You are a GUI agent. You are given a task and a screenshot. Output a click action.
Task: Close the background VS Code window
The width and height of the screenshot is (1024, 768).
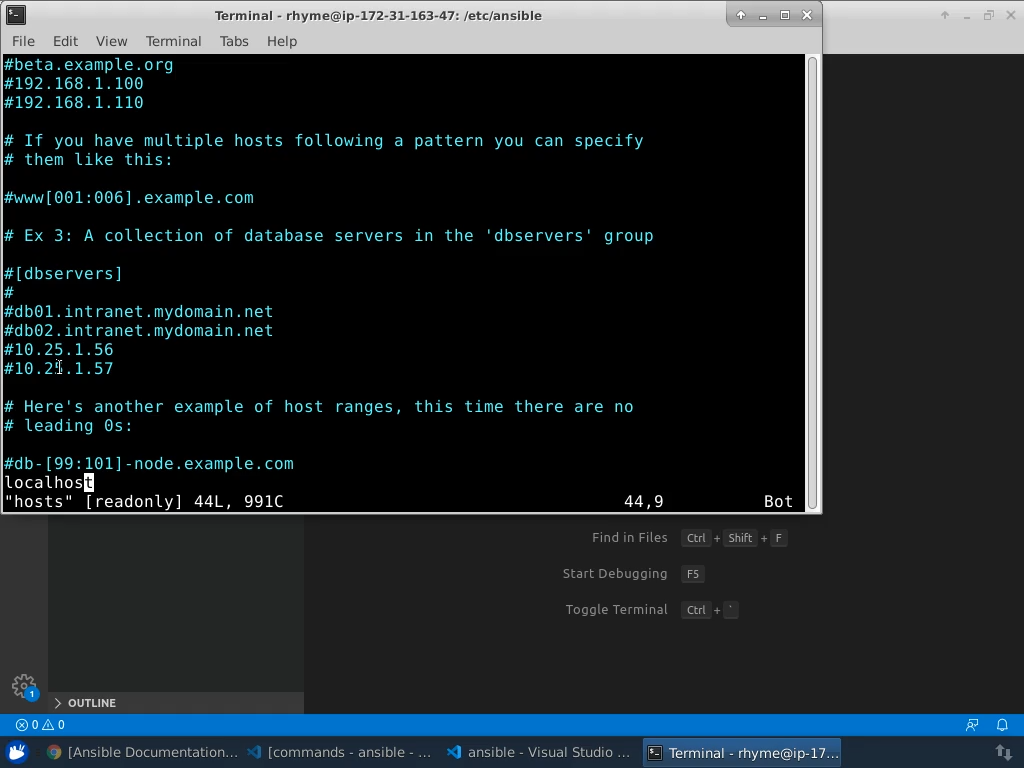[x=1011, y=15]
